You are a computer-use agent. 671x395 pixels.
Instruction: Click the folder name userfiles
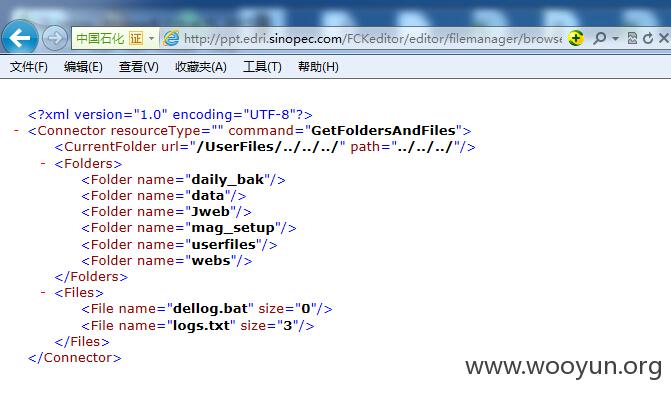223,244
